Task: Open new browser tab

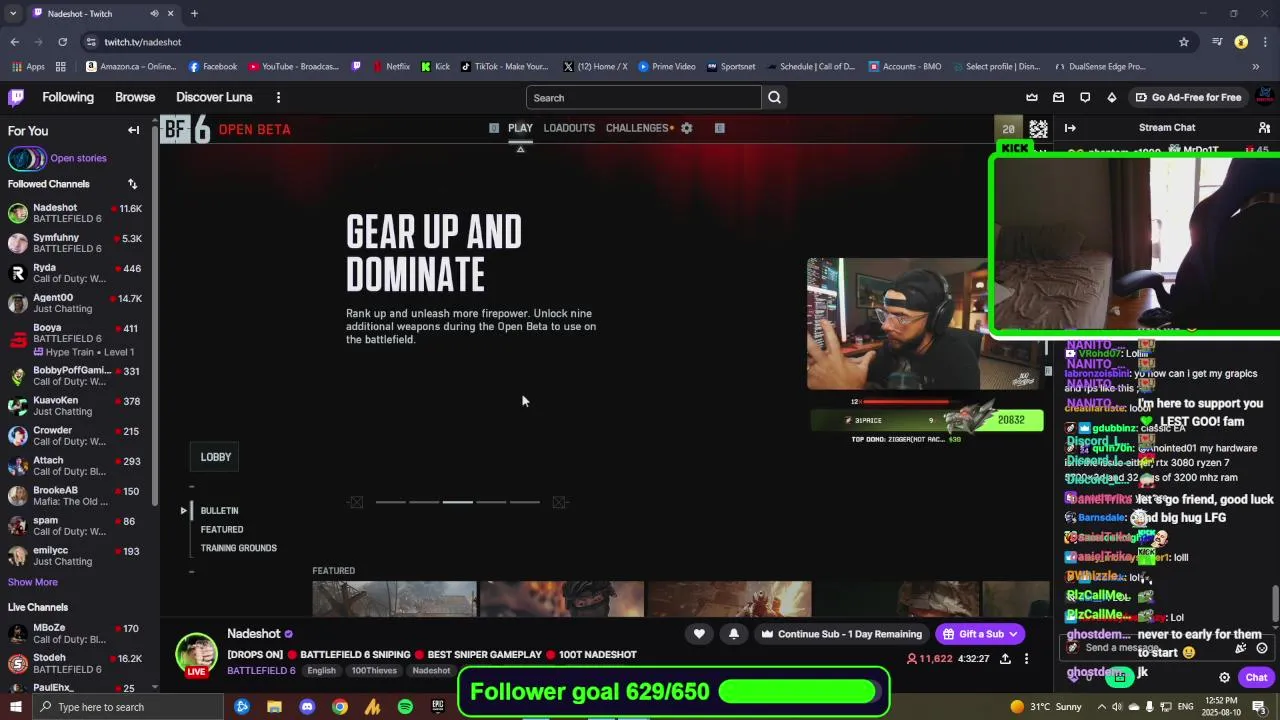Action: coord(194,13)
